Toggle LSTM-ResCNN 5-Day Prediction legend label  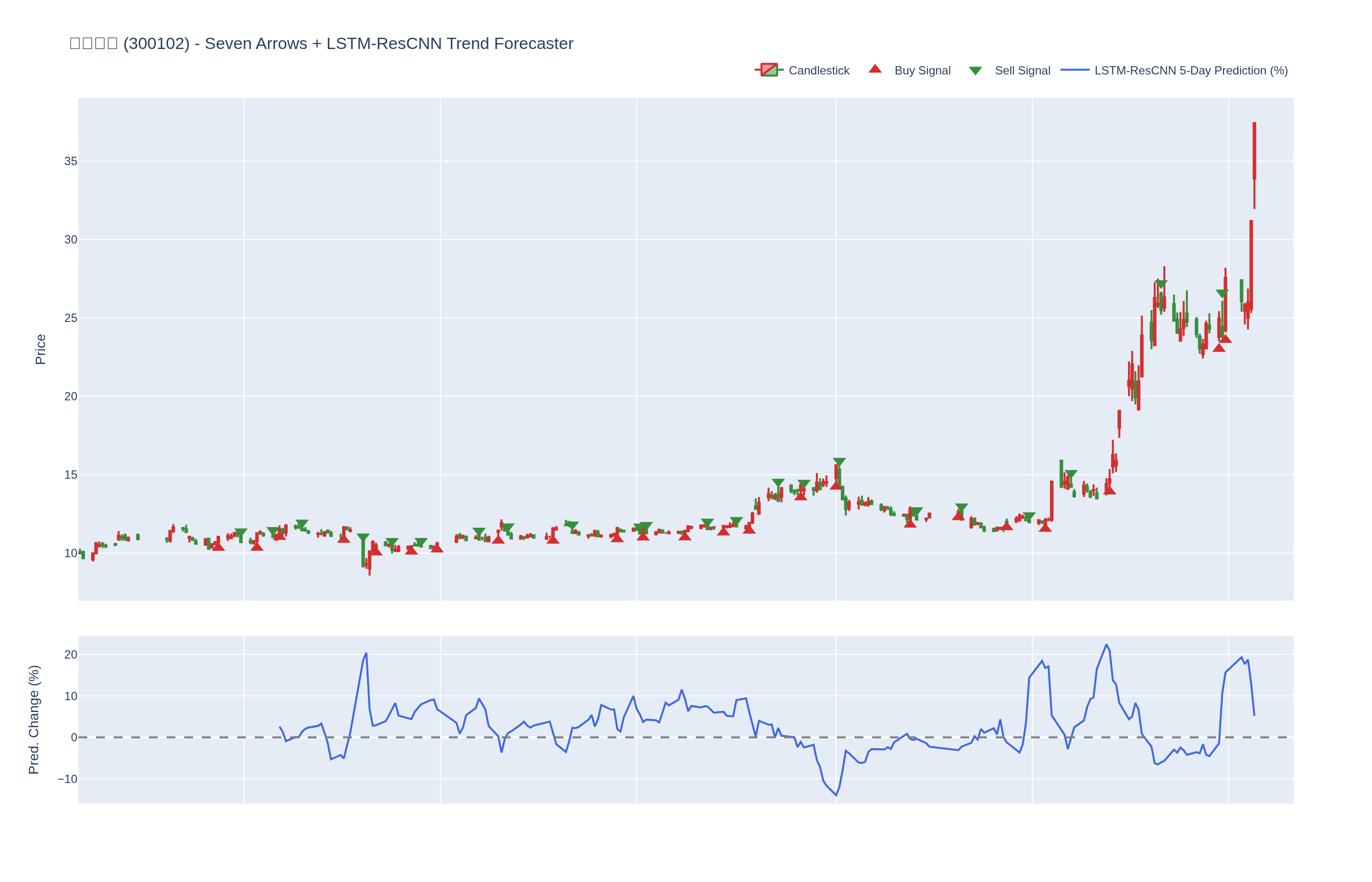(1191, 71)
